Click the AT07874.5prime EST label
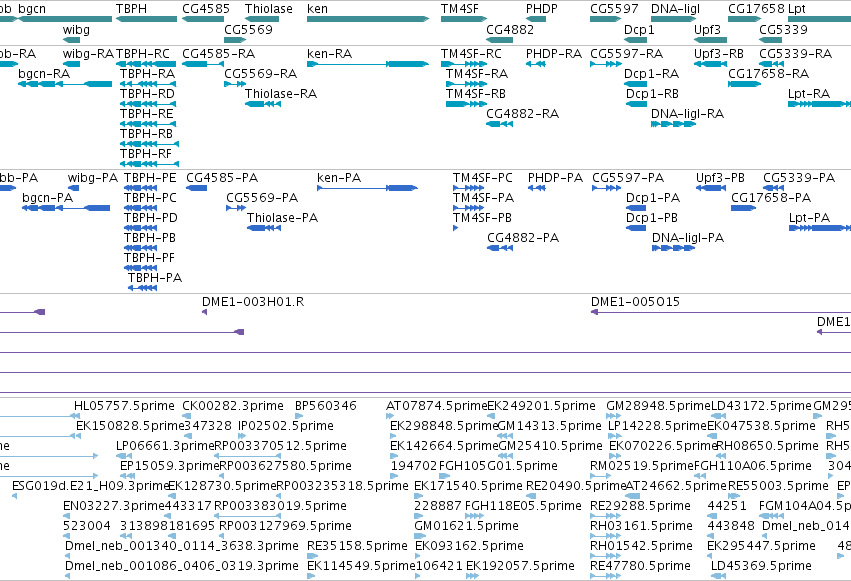Screen dimensions: 851x581 (437, 406)
